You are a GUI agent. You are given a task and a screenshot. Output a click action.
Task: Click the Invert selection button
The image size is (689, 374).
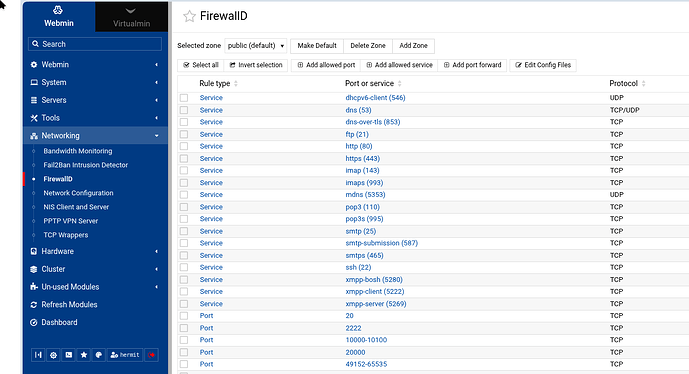pos(256,65)
